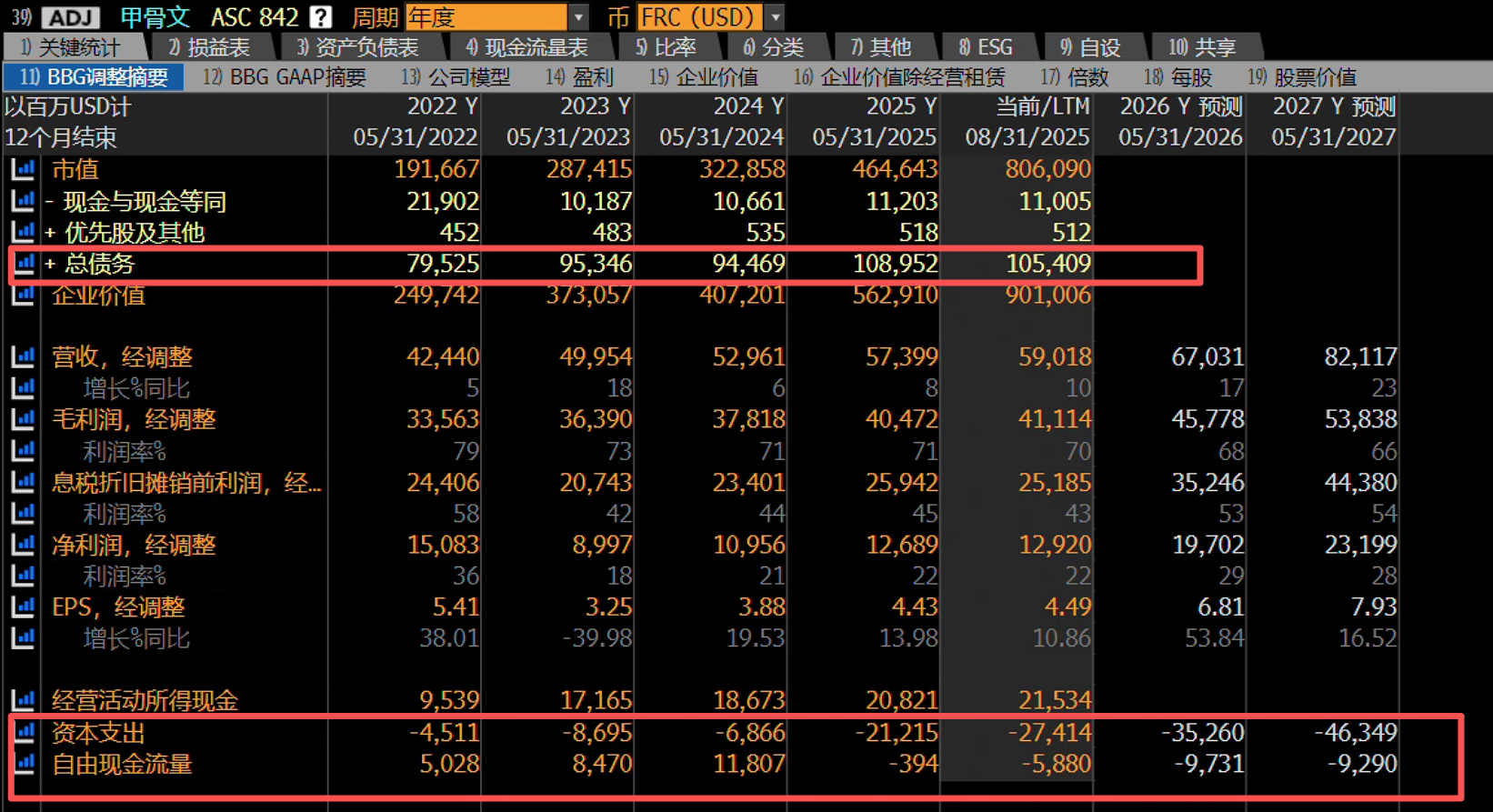Image resolution: width=1493 pixels, height=812 pixels.
Task: Open chart icon for 总债务 row
Action: coord(25,264)
